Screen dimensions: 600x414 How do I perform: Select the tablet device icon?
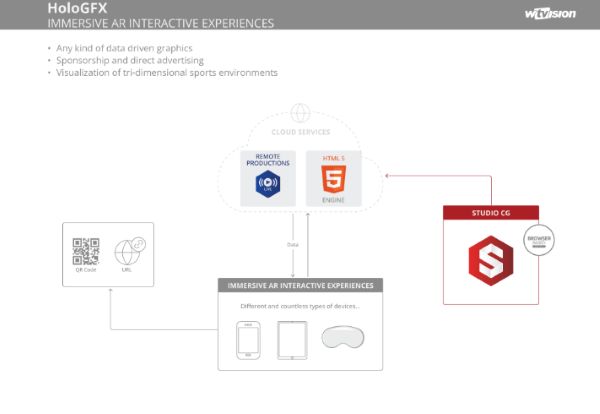click(292, 339)
